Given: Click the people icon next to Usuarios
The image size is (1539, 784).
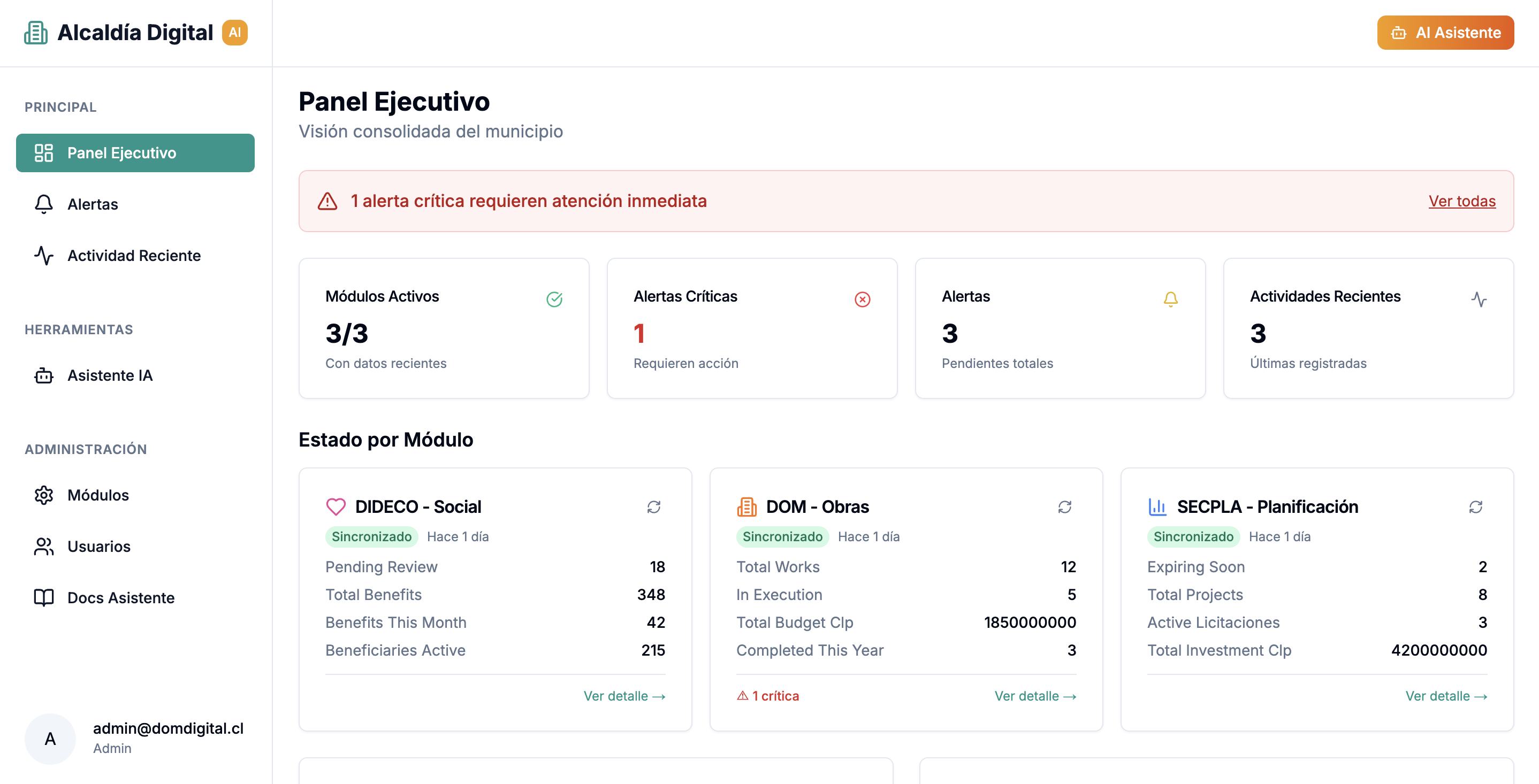Looking at the screenshot, I should pyautogui.click(x=44, y=547).
